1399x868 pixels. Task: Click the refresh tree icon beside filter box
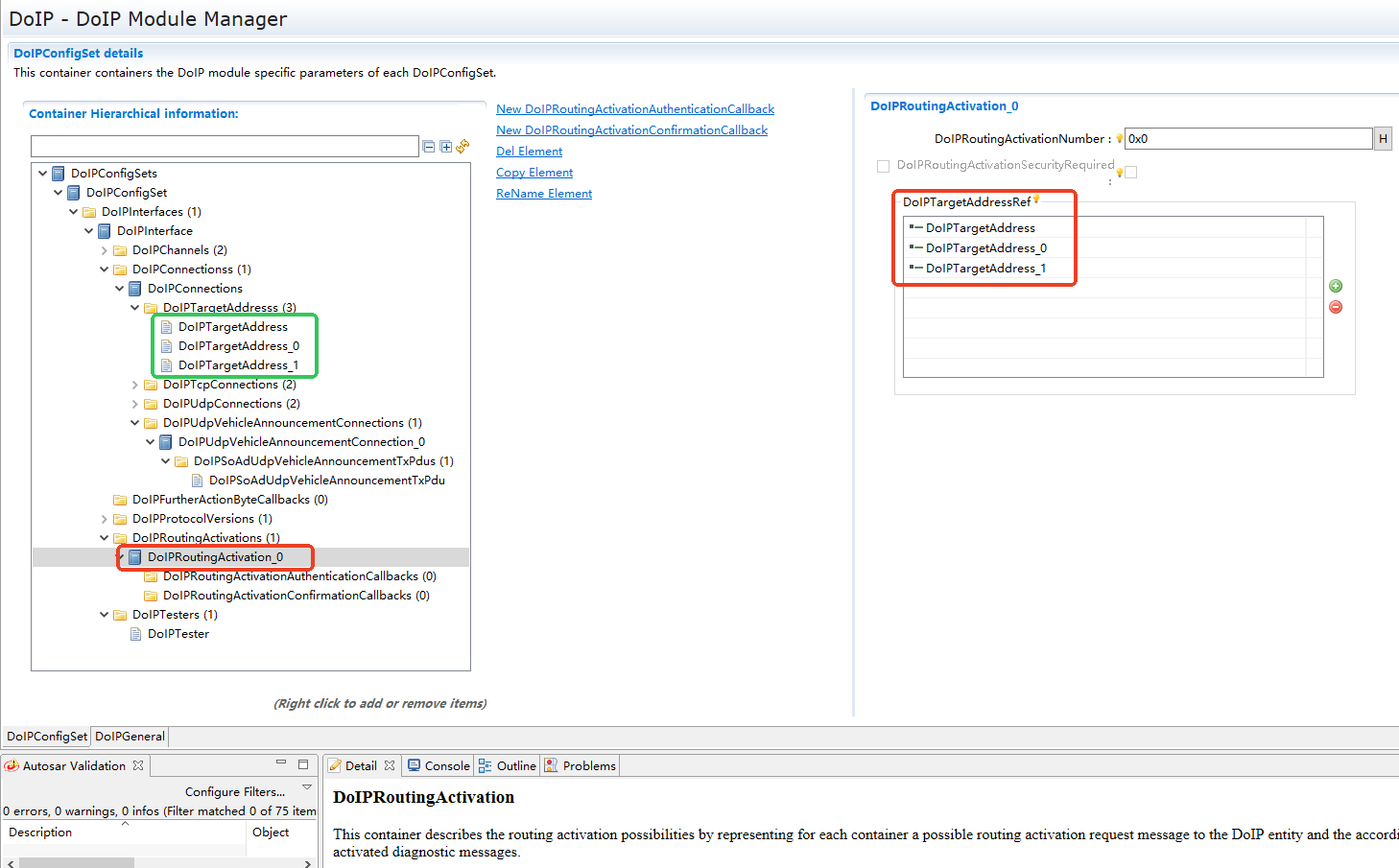(462, 146)
